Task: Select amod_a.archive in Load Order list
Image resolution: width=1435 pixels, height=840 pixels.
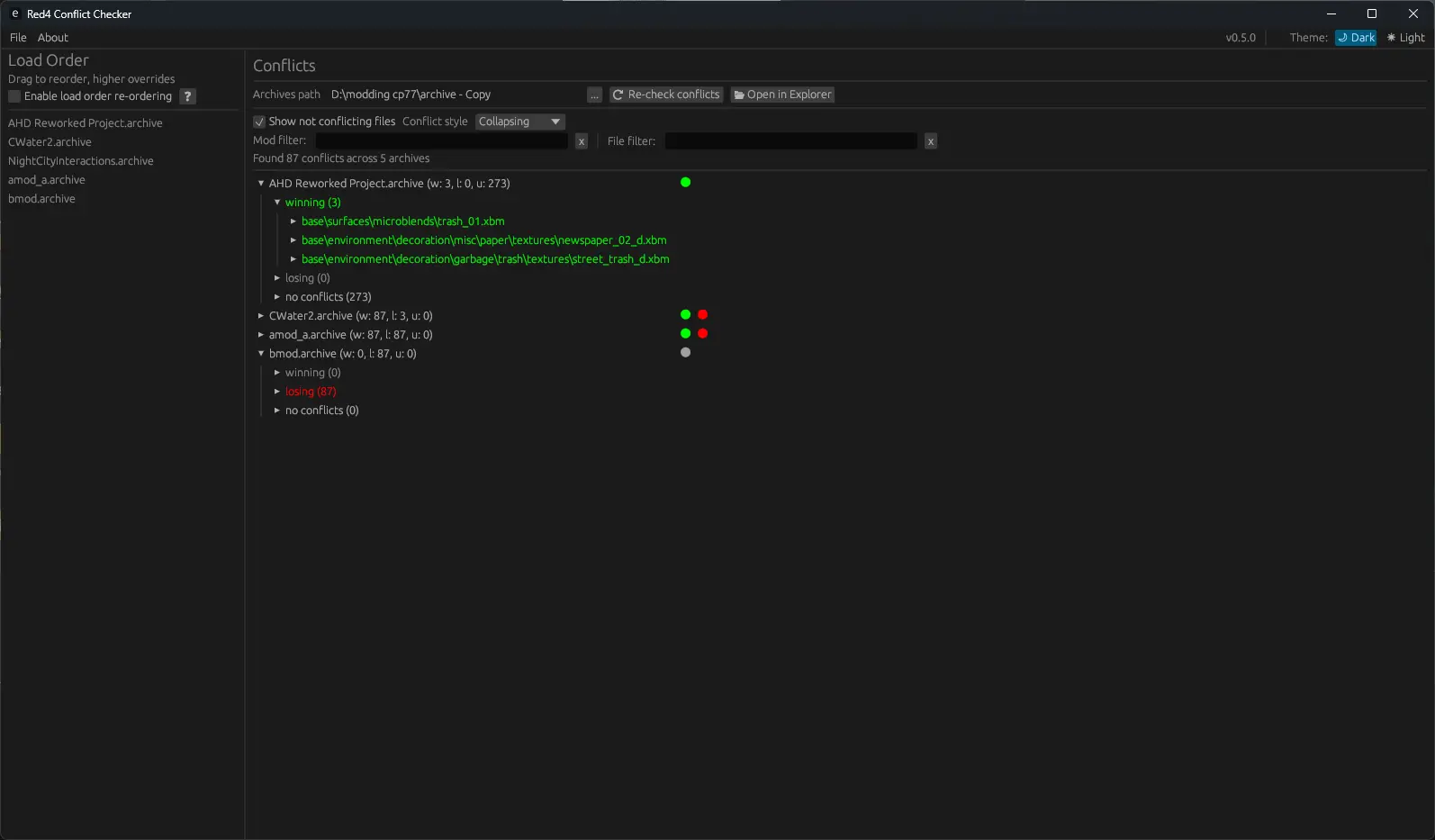Action: [47, 180]
